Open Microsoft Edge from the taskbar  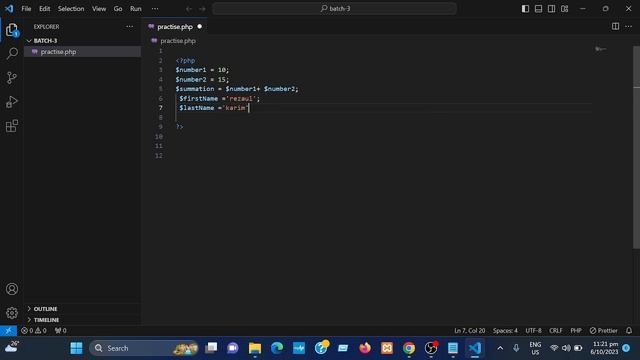(x=277, y=348)
